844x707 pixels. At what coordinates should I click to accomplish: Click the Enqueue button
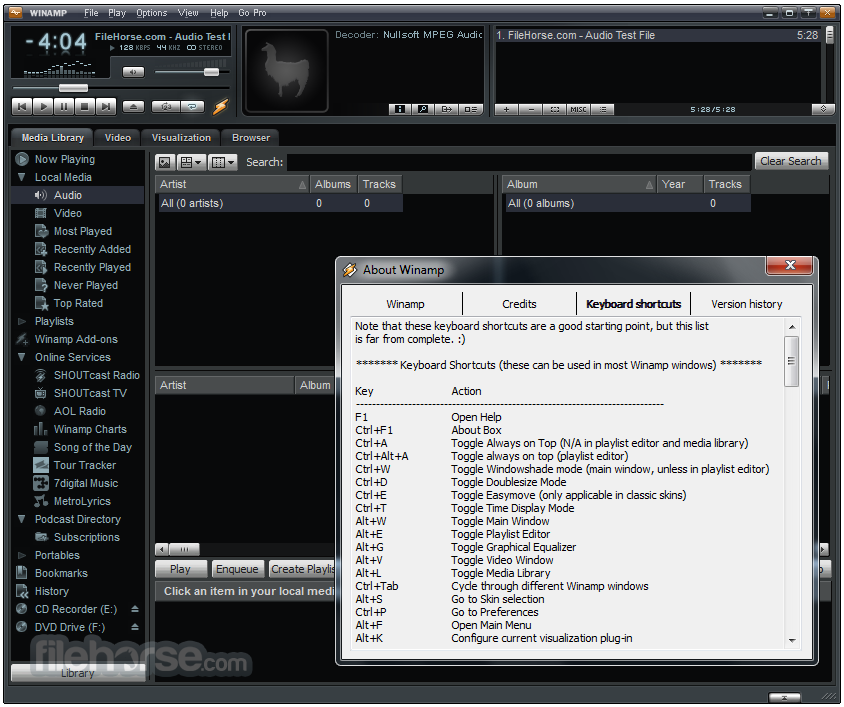tap(237, 568)
